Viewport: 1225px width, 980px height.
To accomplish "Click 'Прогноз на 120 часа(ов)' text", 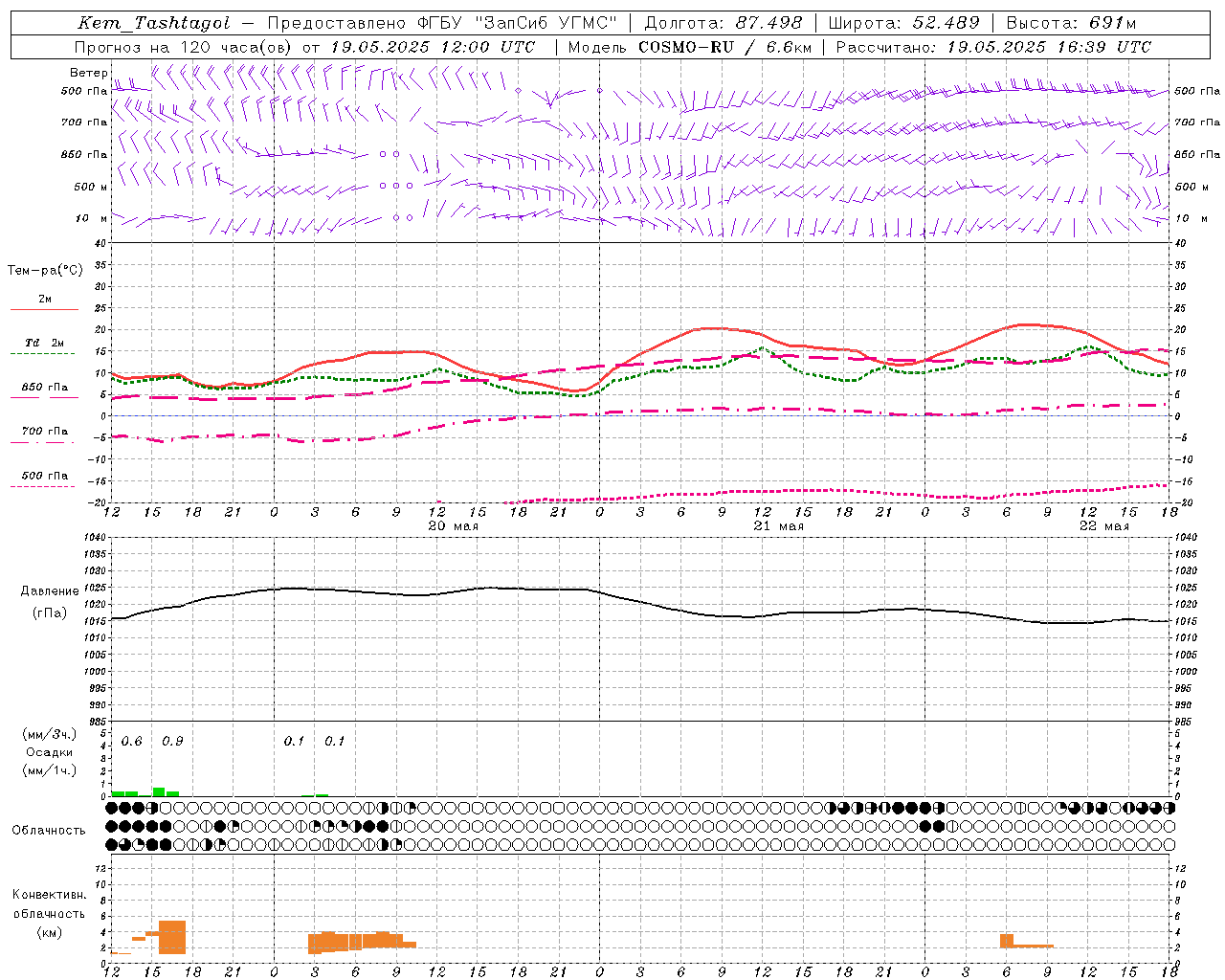I will pos(184,47).
